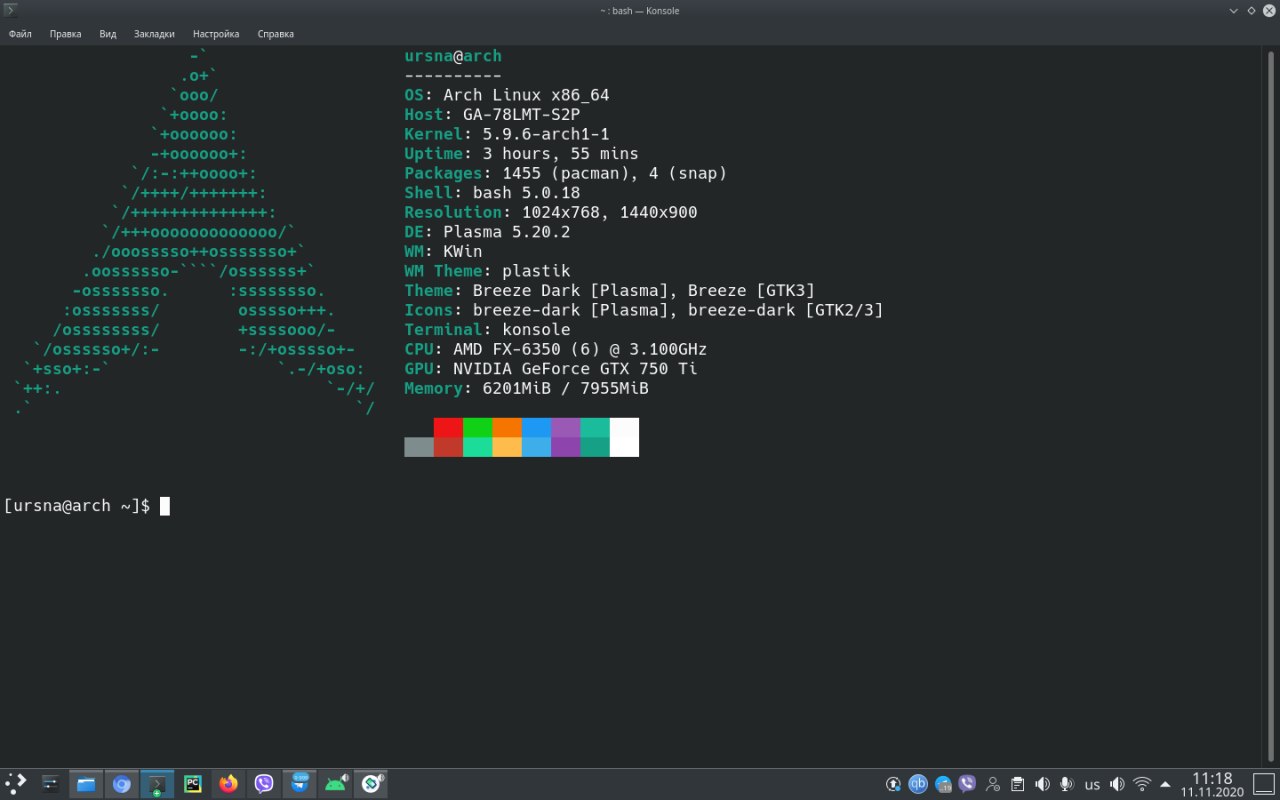Click the 'Host: GA-78LMT-S2P' line
Screen dimensions: 1280x800
coord(492,115)
